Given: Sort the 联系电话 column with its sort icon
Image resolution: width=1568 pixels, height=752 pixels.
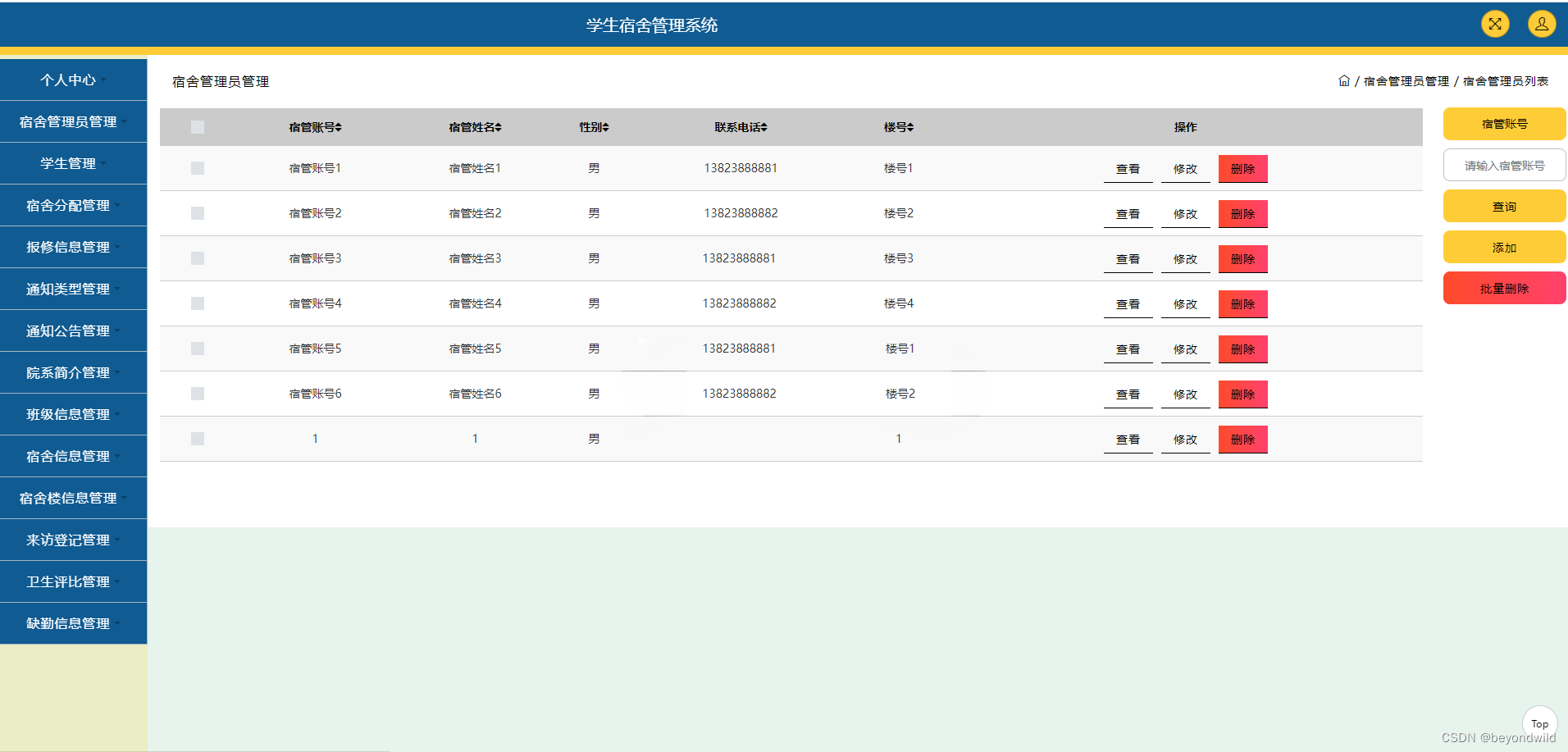Looking at the screenshot, I should (765, 127).
